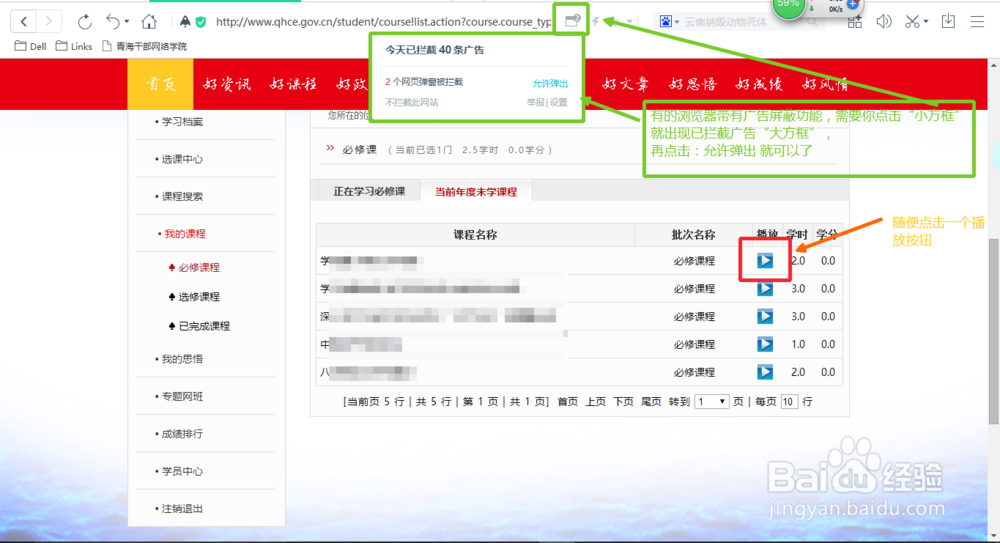The image size is (1000, 543).
Task: Click the address bar URL field
Action: pyautogui.click(x=383, y=22)
